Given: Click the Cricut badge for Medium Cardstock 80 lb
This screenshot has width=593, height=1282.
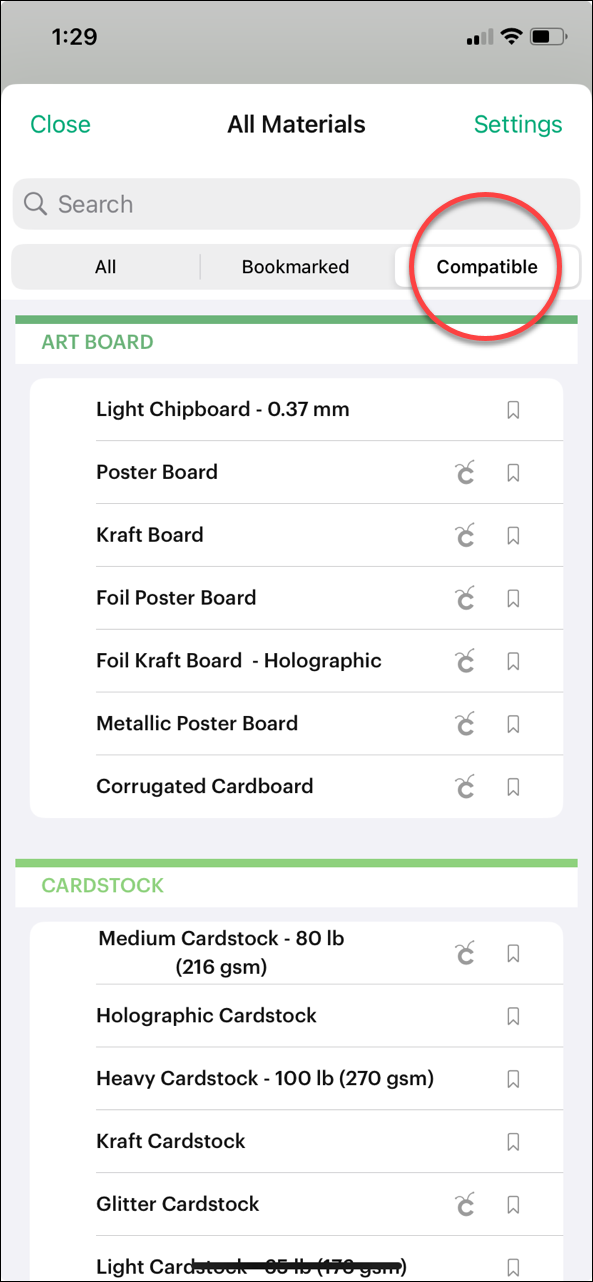Looking at the screenshot, I should 464,952.
